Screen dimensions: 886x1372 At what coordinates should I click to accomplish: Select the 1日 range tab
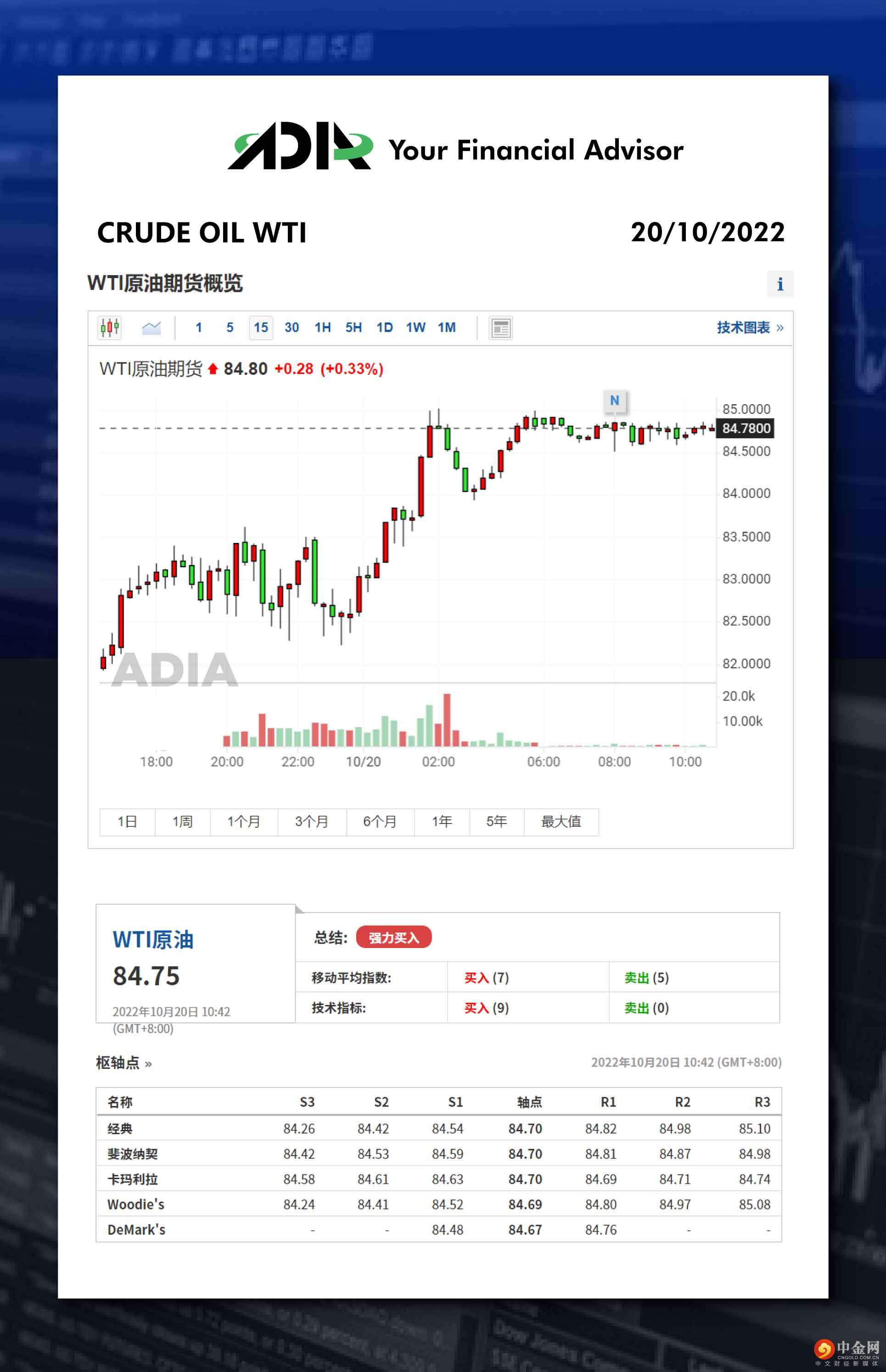[x=127, y=821]
